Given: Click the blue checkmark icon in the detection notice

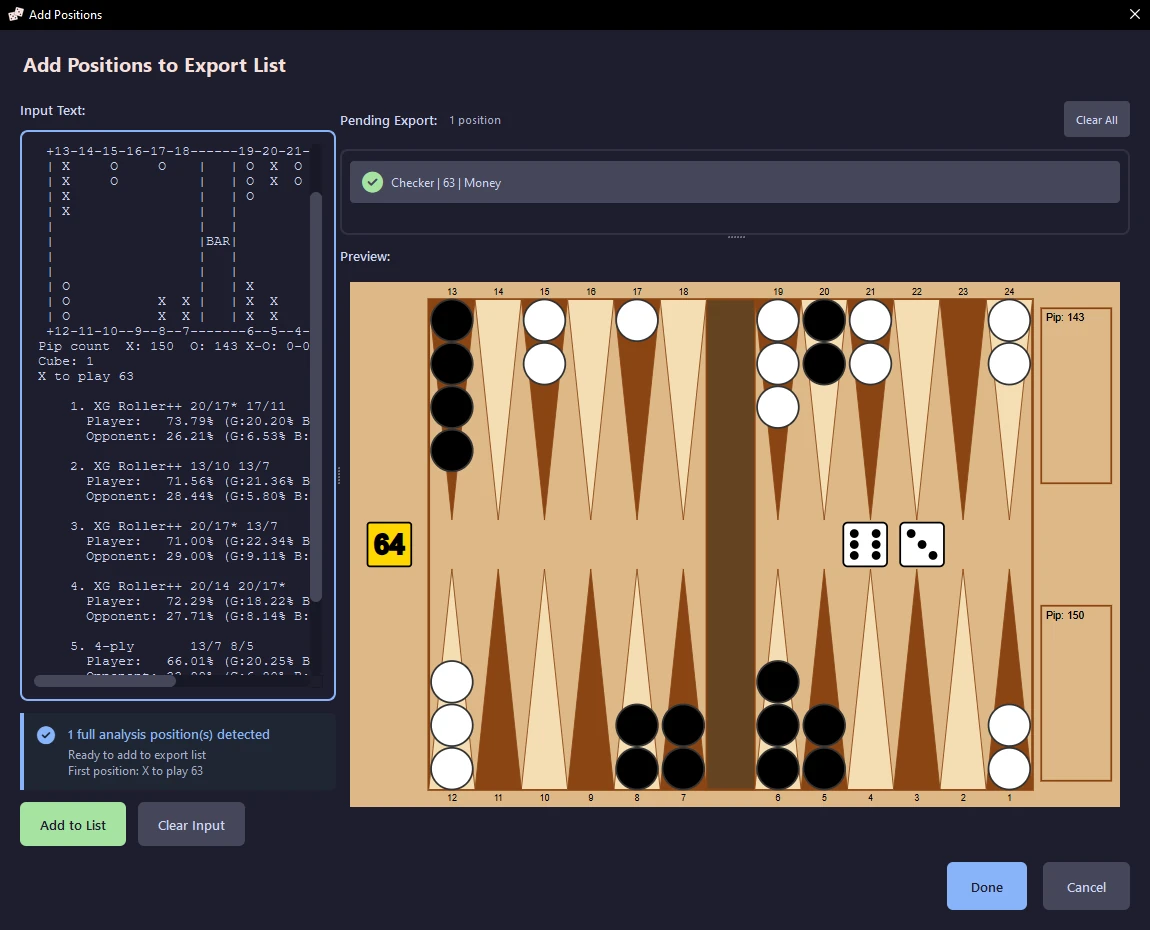Looking at the screenshot, I should (46, 735).
